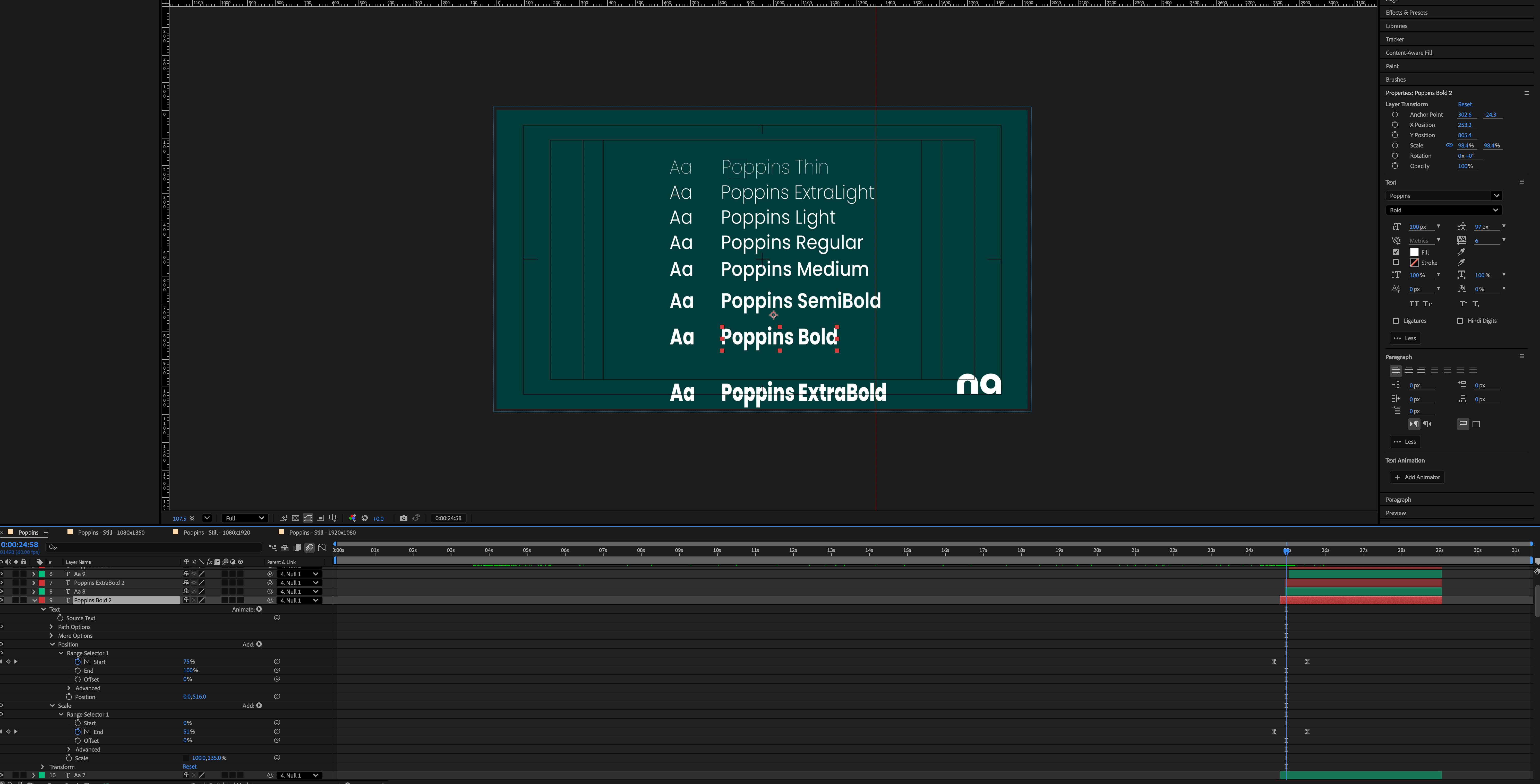This screenshot has width=1540, height=784.
Task: Click the Stroke color swatch
Action: (1414, 262)
